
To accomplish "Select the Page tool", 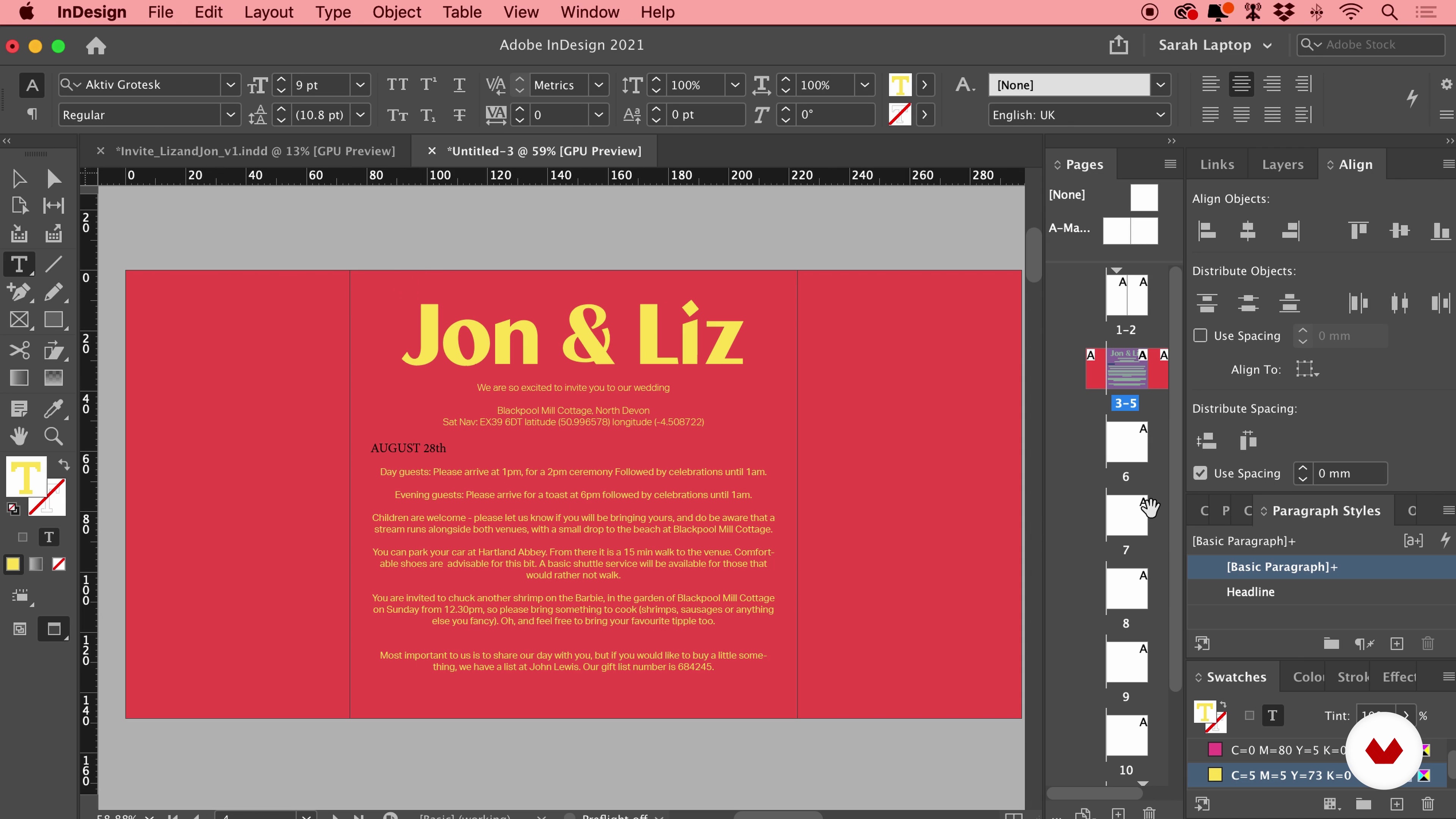I will pyautogui.click(x=19, y=206).
